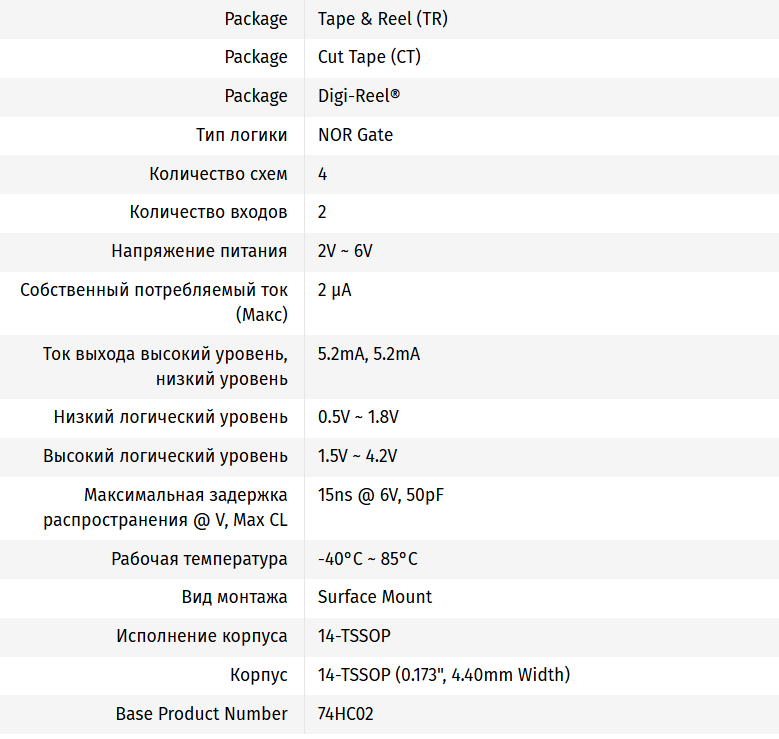Click the "Surface Mount" mounting value
Viewport: 779px width, 739px height.
[375, 597]
